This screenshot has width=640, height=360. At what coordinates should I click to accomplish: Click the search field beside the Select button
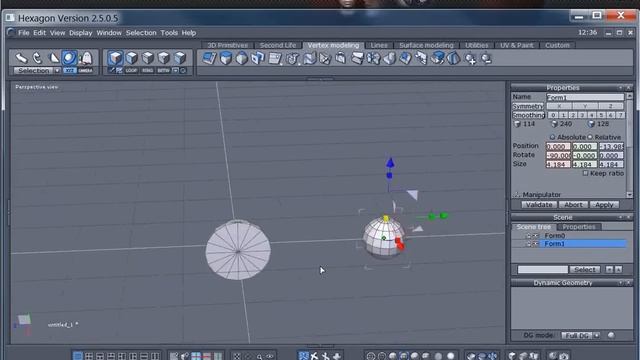point(542,269)
